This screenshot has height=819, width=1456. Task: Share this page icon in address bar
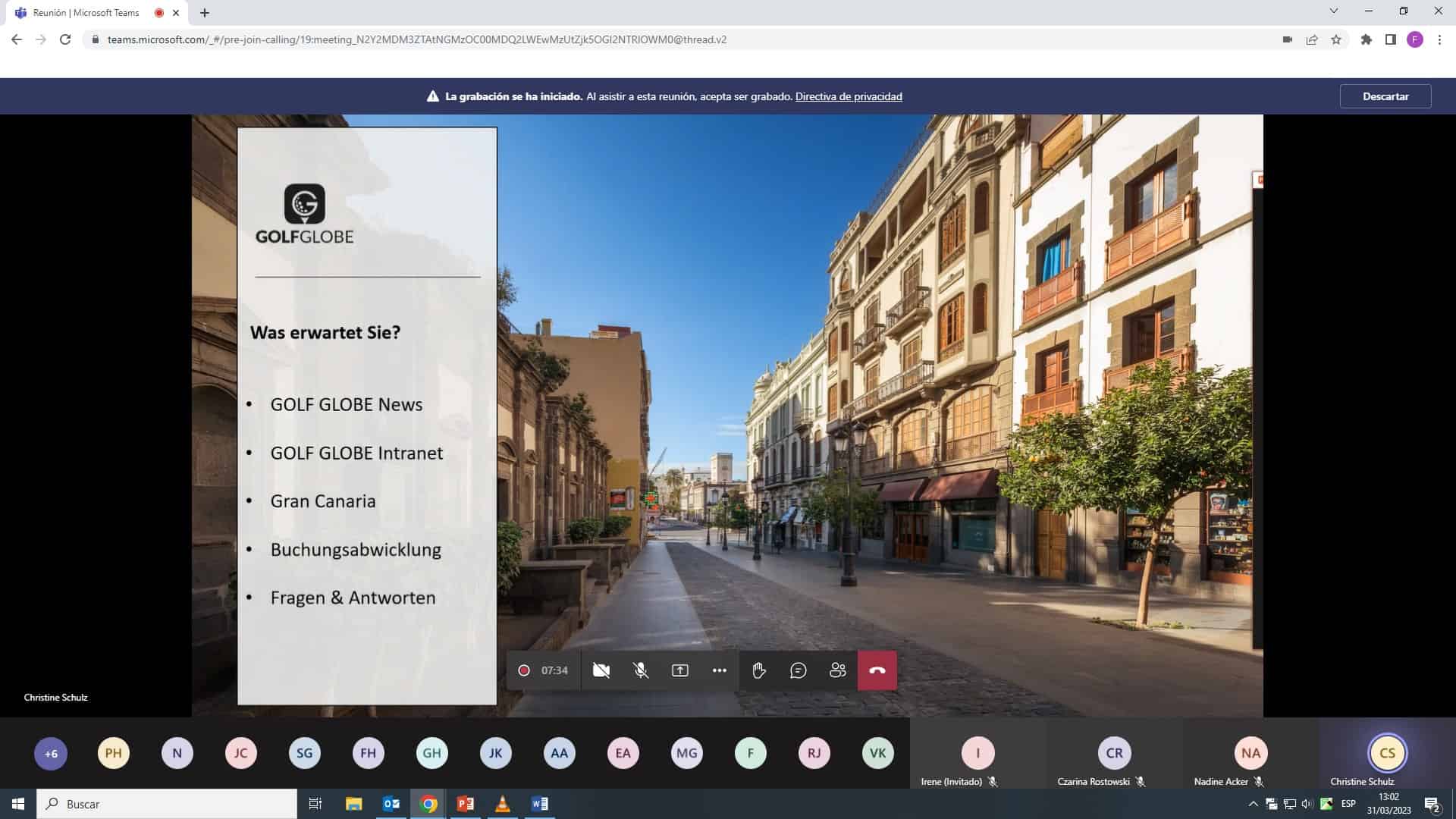1311,39
